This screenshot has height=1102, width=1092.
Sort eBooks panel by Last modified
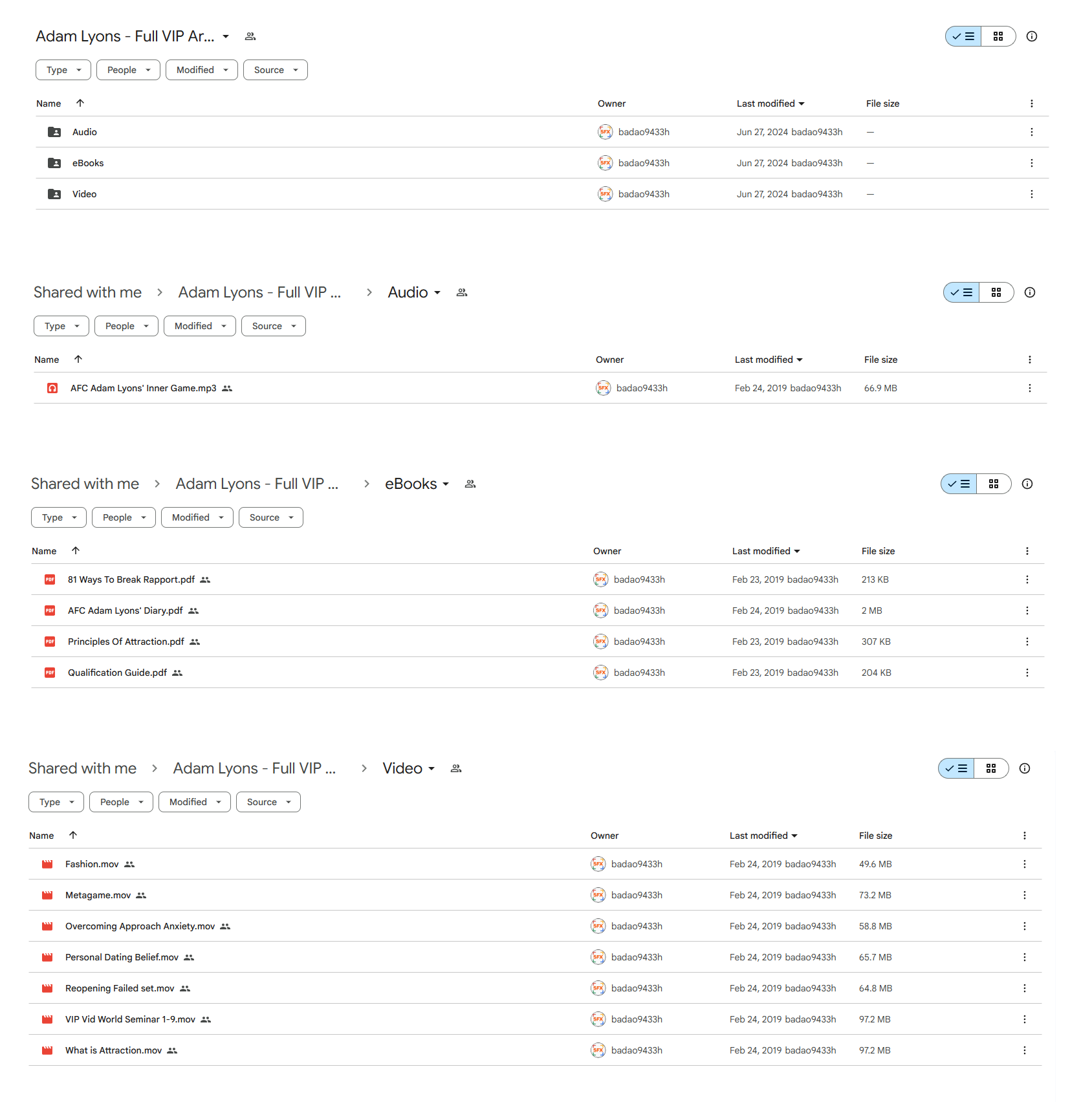(766, 551)
